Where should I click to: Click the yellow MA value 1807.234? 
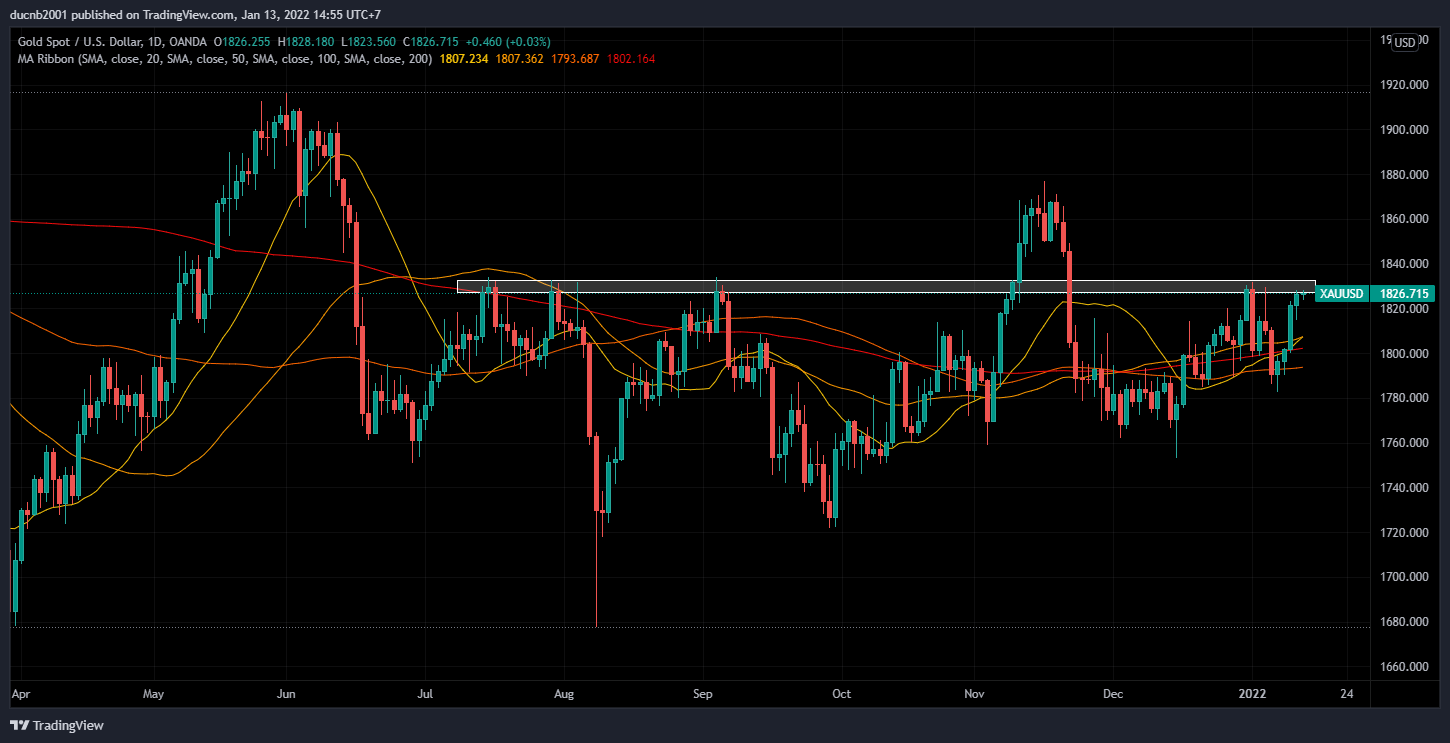(x=463, y=59)
